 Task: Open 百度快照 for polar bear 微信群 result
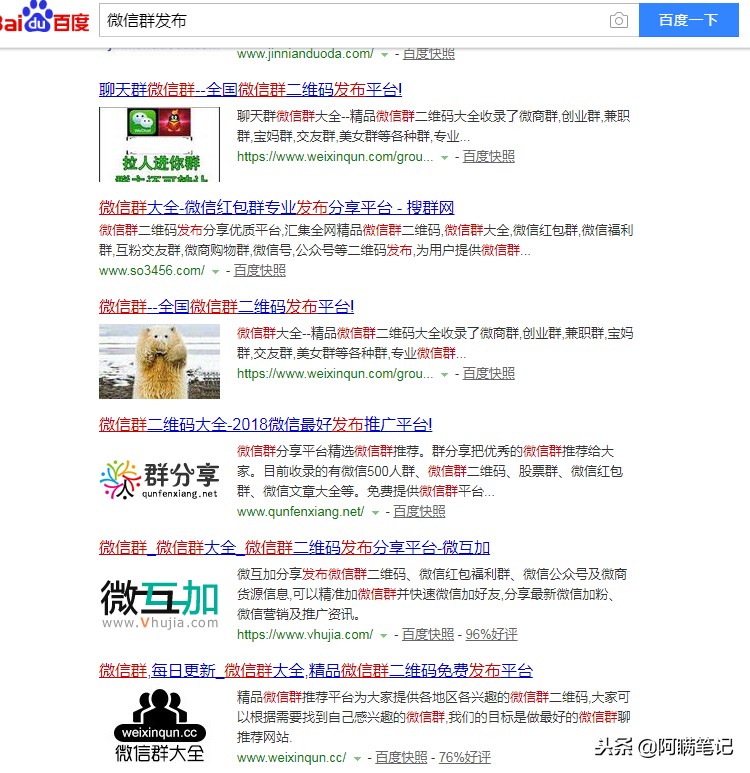click(489, 374)
